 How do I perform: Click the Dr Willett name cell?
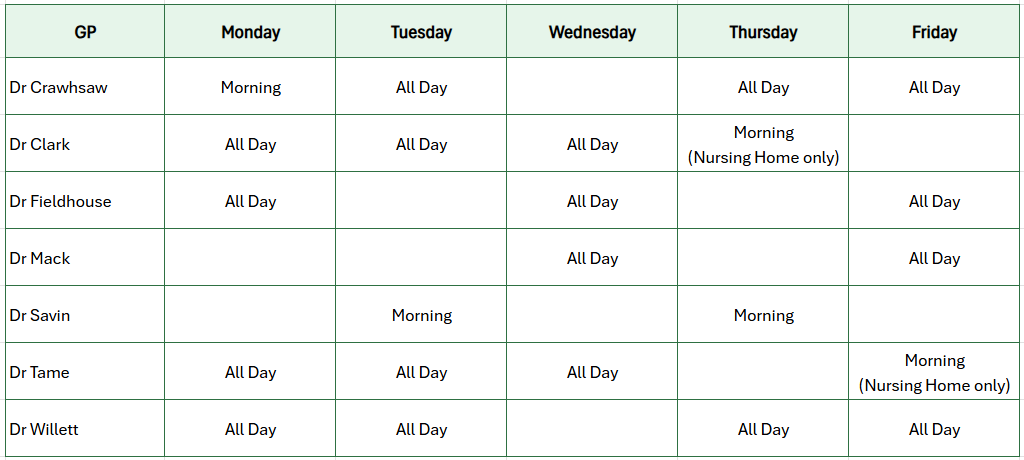click(x=85, y=429)
